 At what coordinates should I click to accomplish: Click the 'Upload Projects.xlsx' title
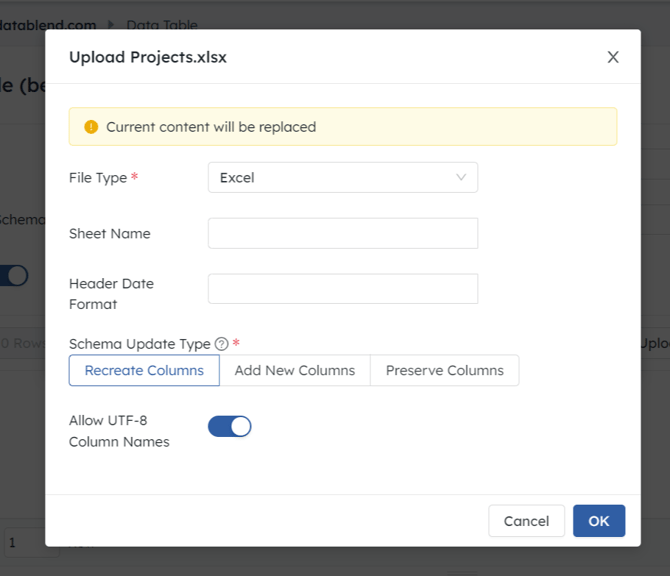coord(148,57)
